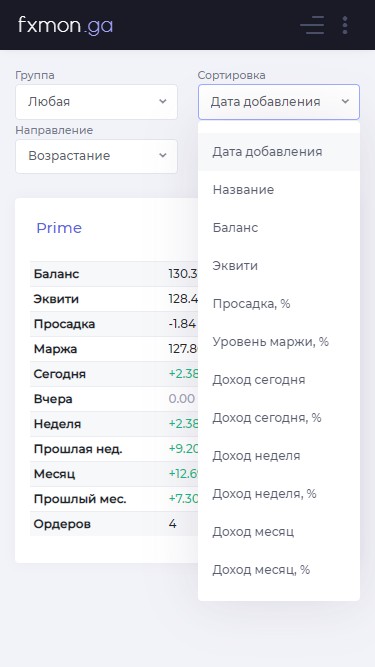Open the Prime account link
The height and width of the screenshot is (667, 375).
[x=59, y=228]
